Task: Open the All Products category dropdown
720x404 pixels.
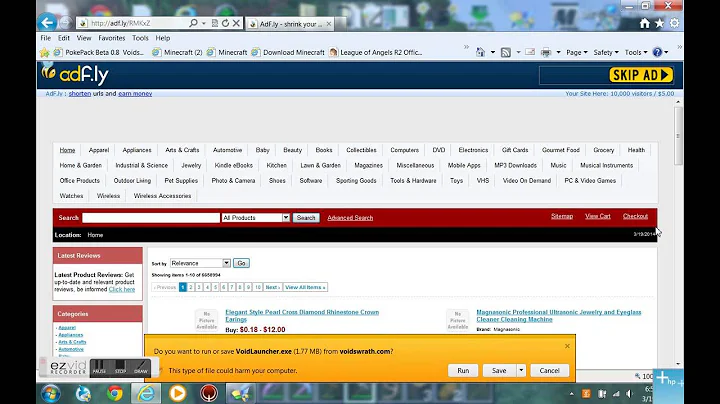Action: [255, 218]
